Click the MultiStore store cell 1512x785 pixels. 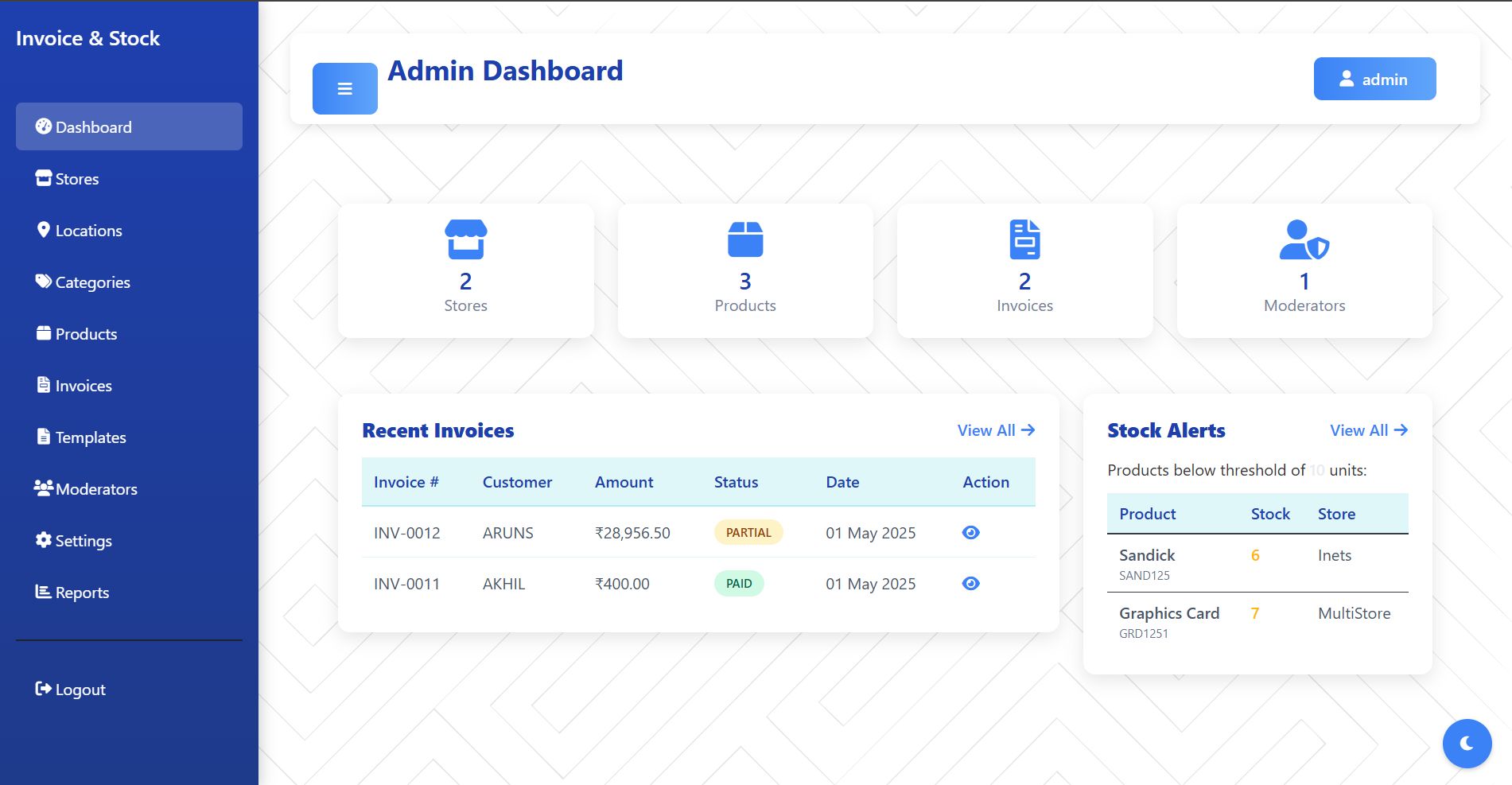[x=1354, y=613]
